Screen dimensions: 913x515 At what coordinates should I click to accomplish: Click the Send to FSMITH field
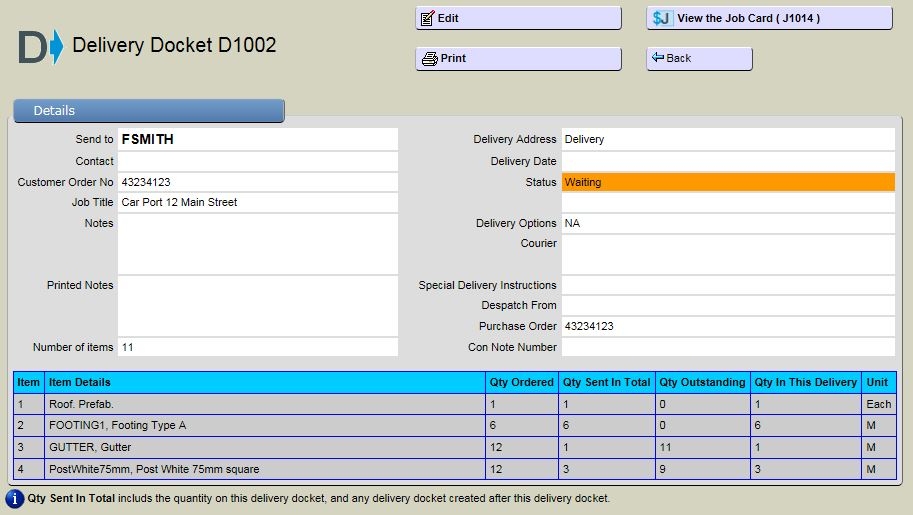tap(257, 140)
